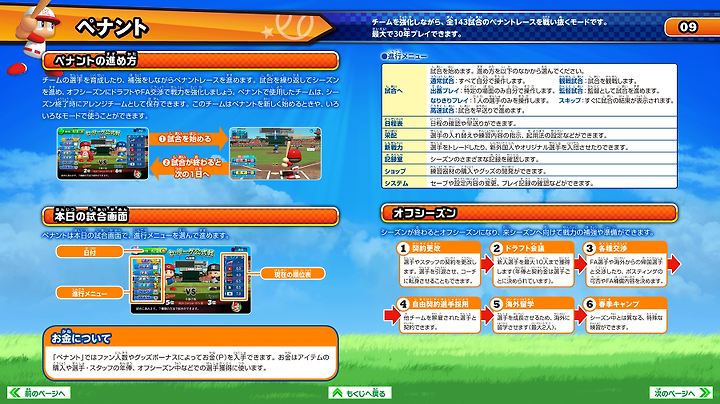This screenshot has width=720, height=404.
Task: Select the システム table row
Action: coord(529,183)
